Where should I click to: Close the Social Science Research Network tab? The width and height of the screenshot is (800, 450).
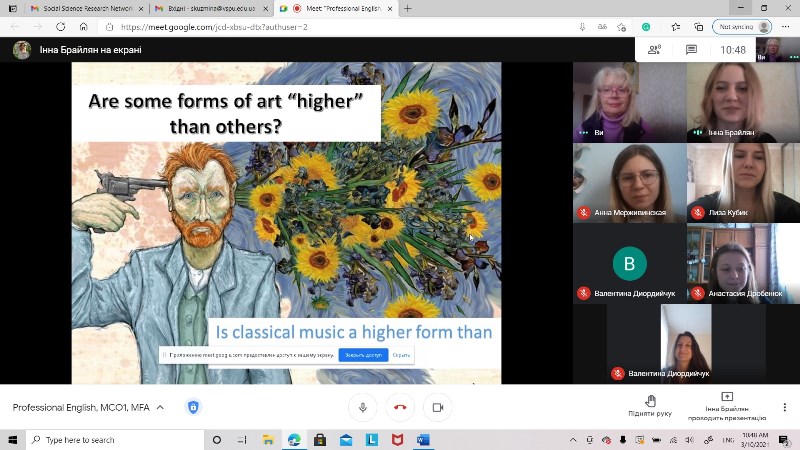[x=141, y=9]
